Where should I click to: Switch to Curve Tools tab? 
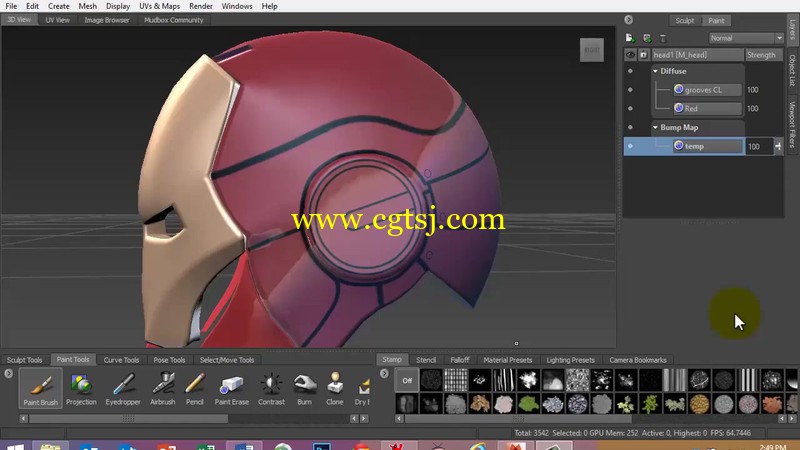point(121,360)
